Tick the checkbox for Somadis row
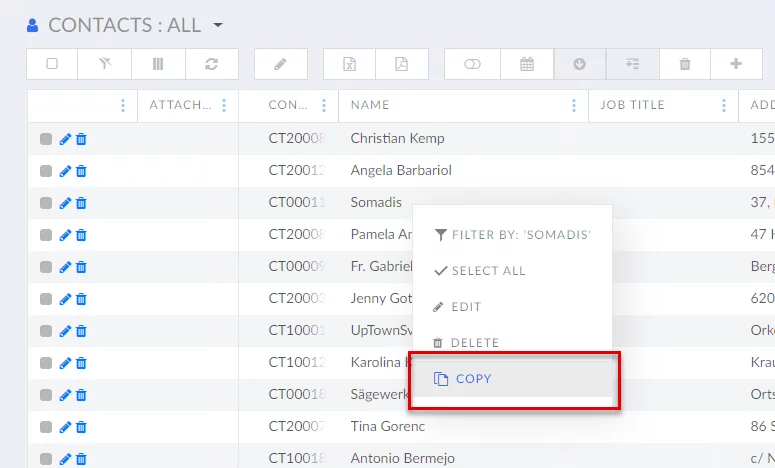This screenshot has width=775, height=468. (46, 203)
